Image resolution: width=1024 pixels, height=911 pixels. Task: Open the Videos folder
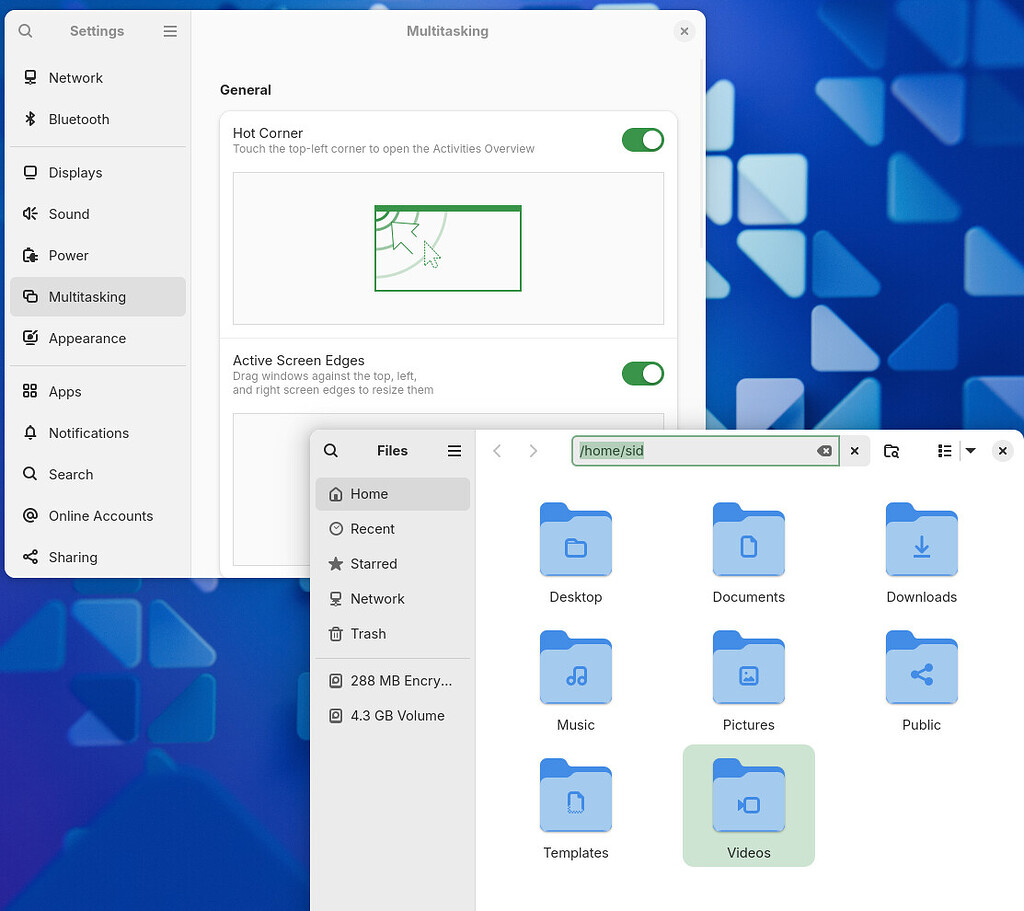click(748, 805)
